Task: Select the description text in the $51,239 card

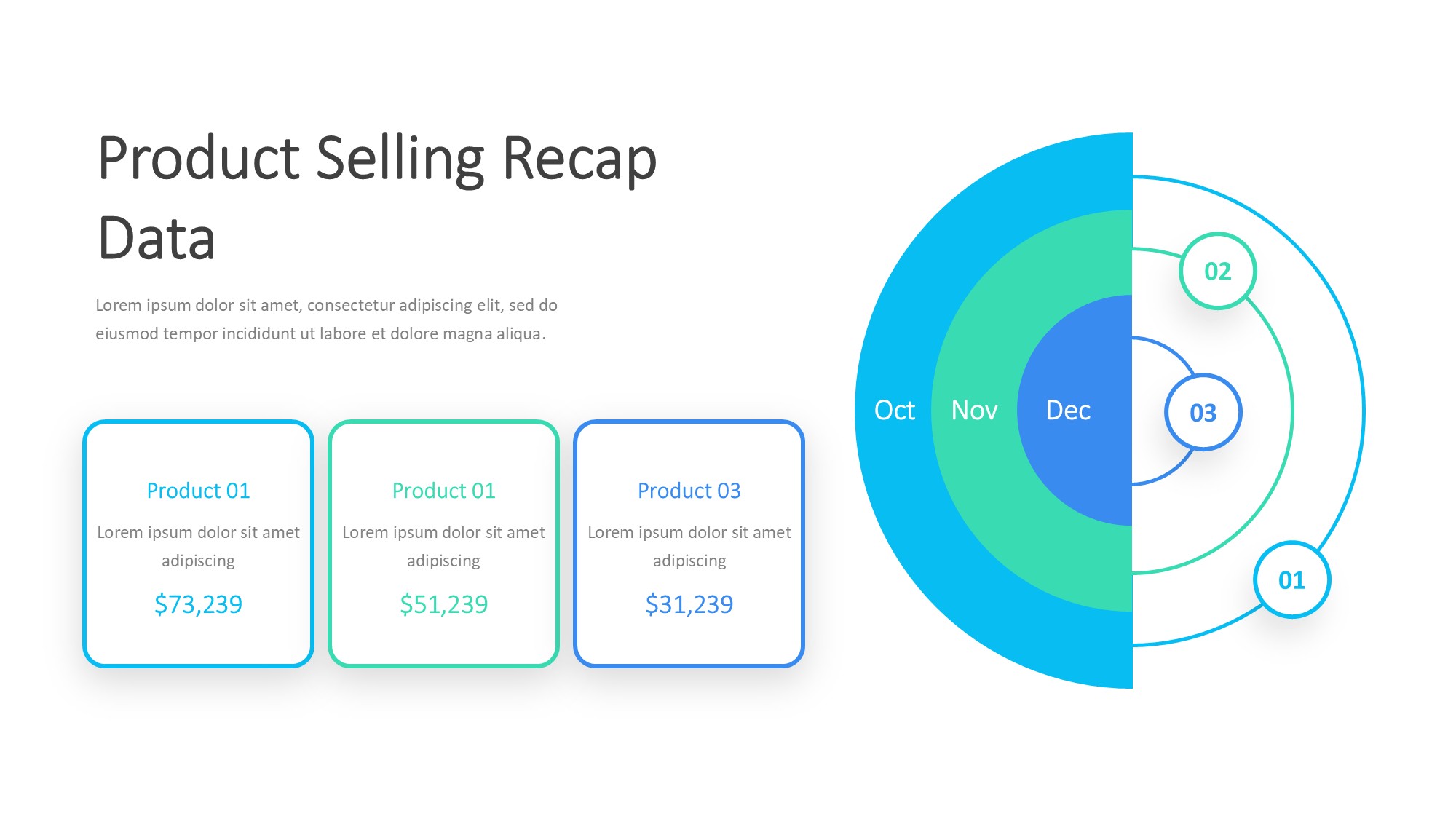Action: 443,546
